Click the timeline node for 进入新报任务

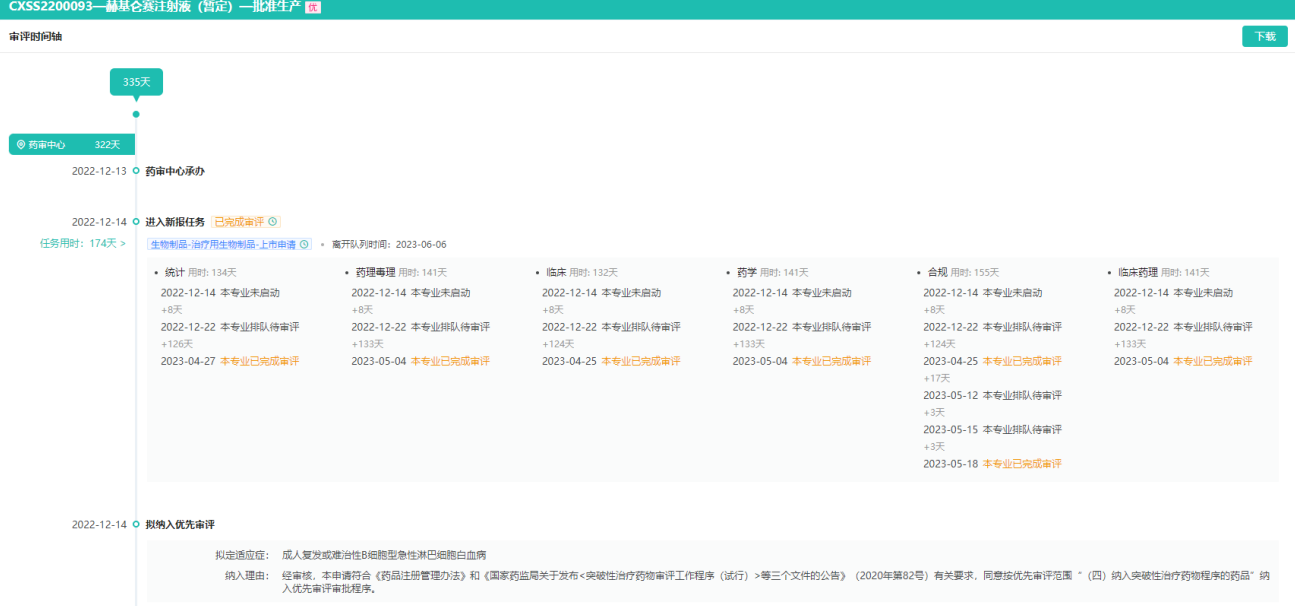click(x=136, y=222)
